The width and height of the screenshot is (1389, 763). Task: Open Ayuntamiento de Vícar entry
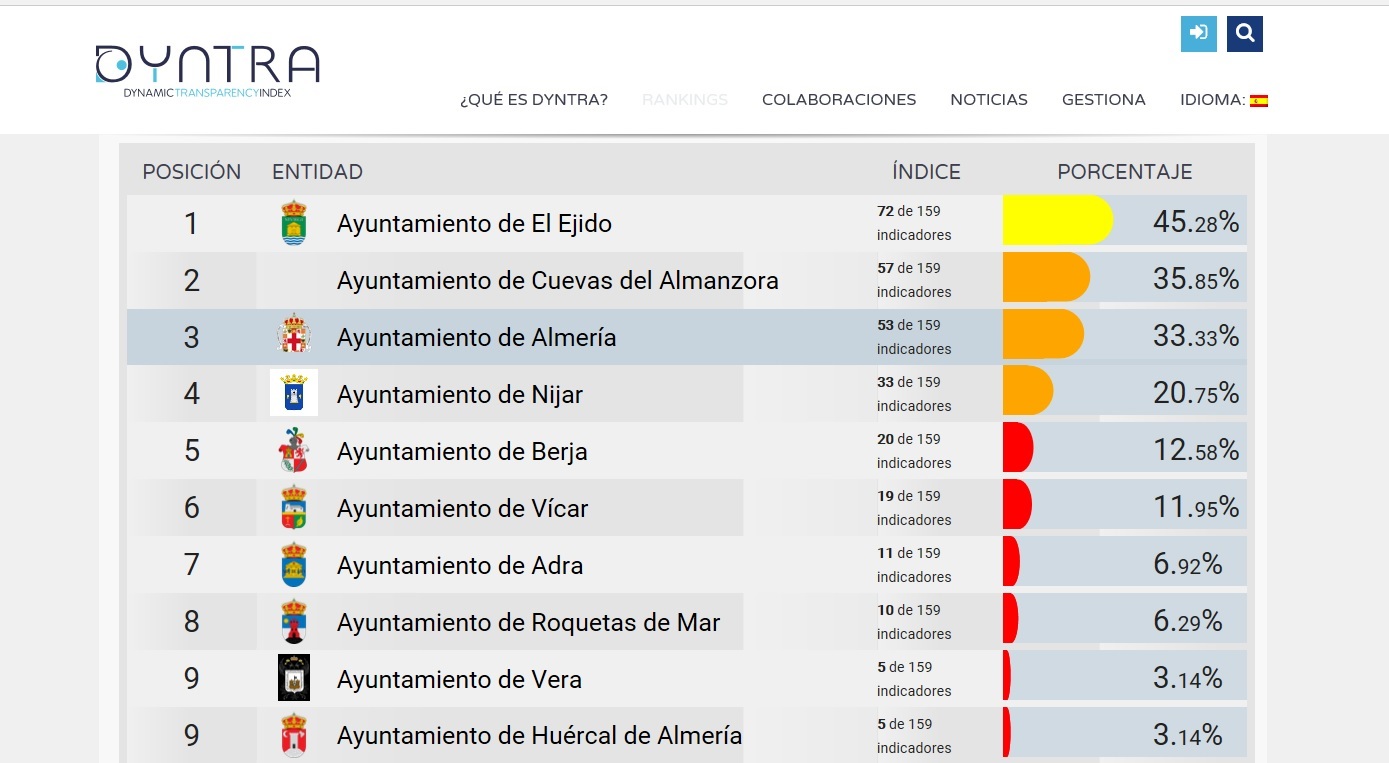462,508
